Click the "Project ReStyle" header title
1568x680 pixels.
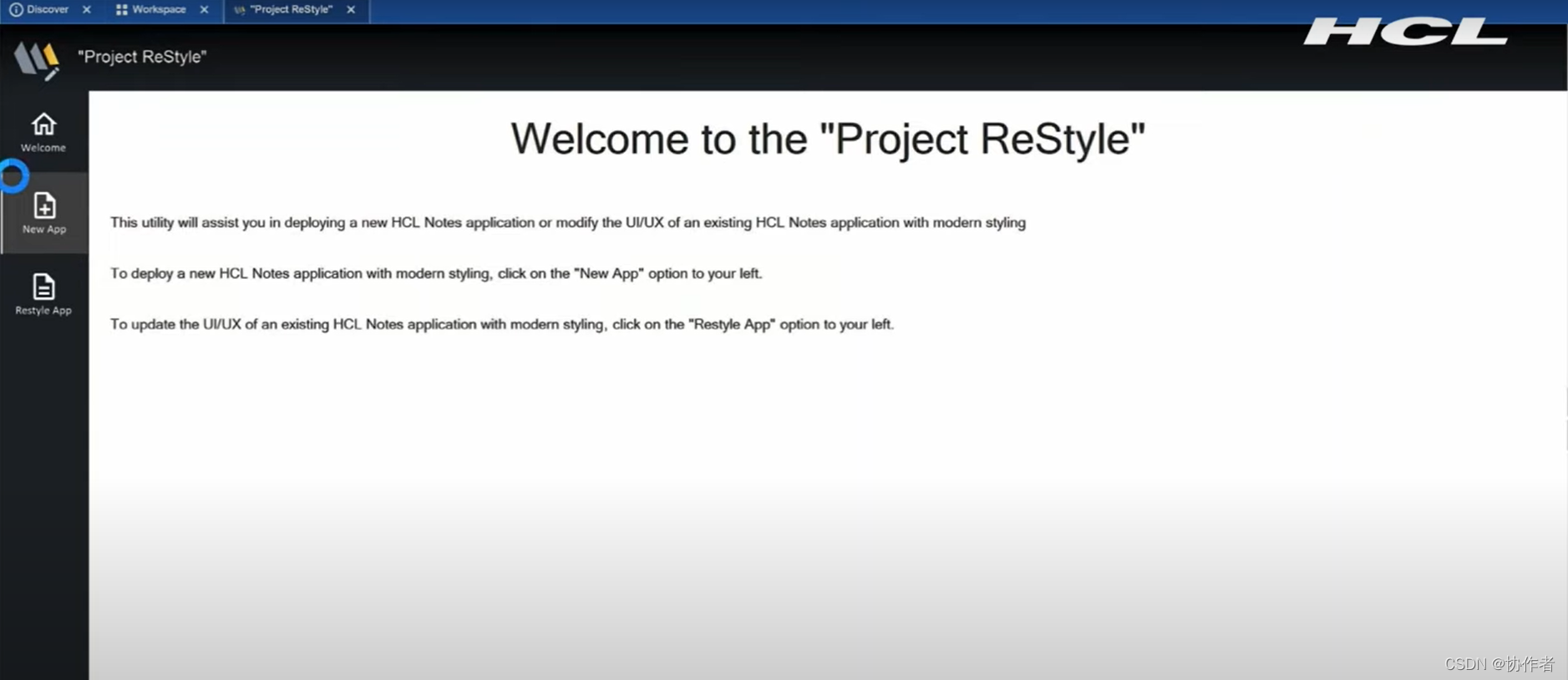pos(142,57)
